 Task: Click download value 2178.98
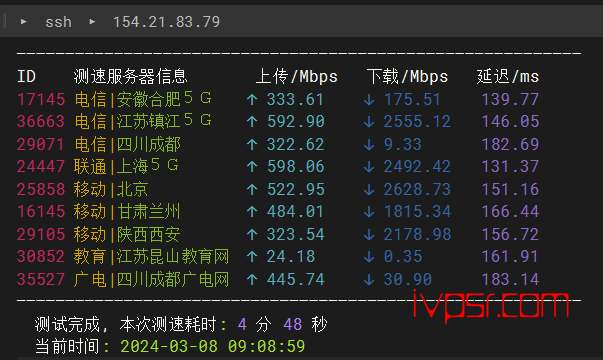click(417, 234)
